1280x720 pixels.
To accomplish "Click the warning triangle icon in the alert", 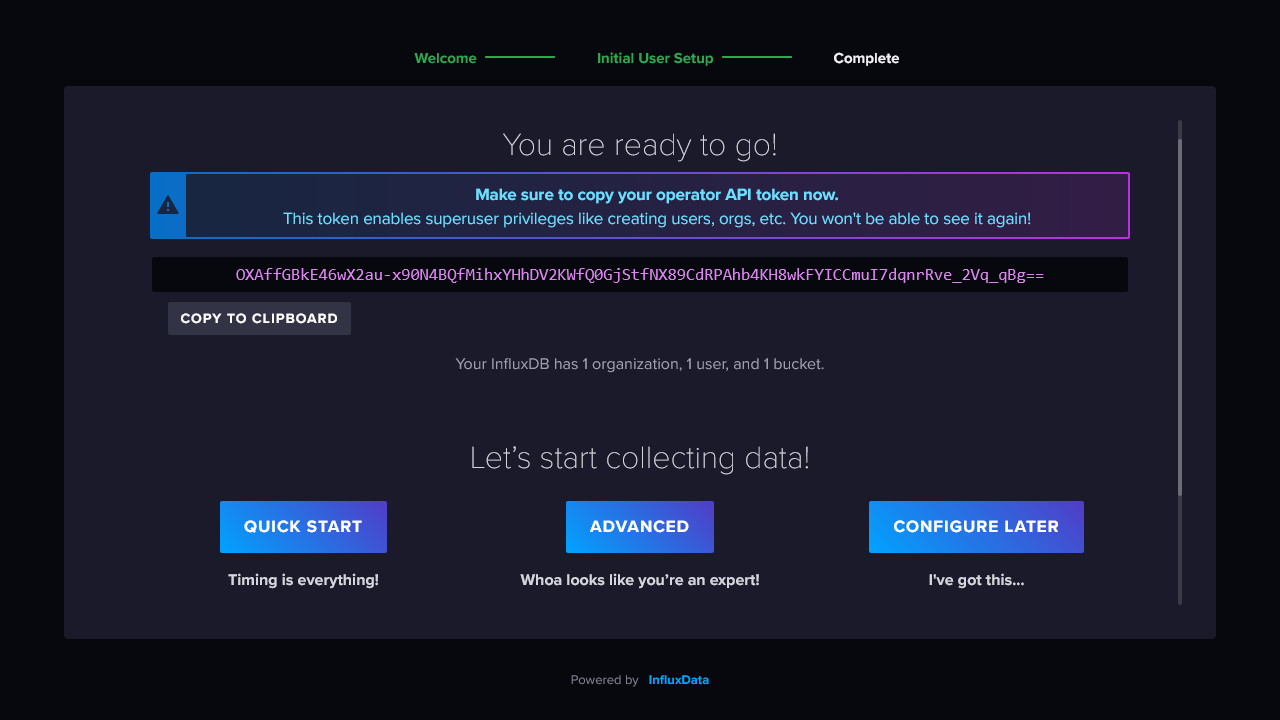I will point(168,205).
